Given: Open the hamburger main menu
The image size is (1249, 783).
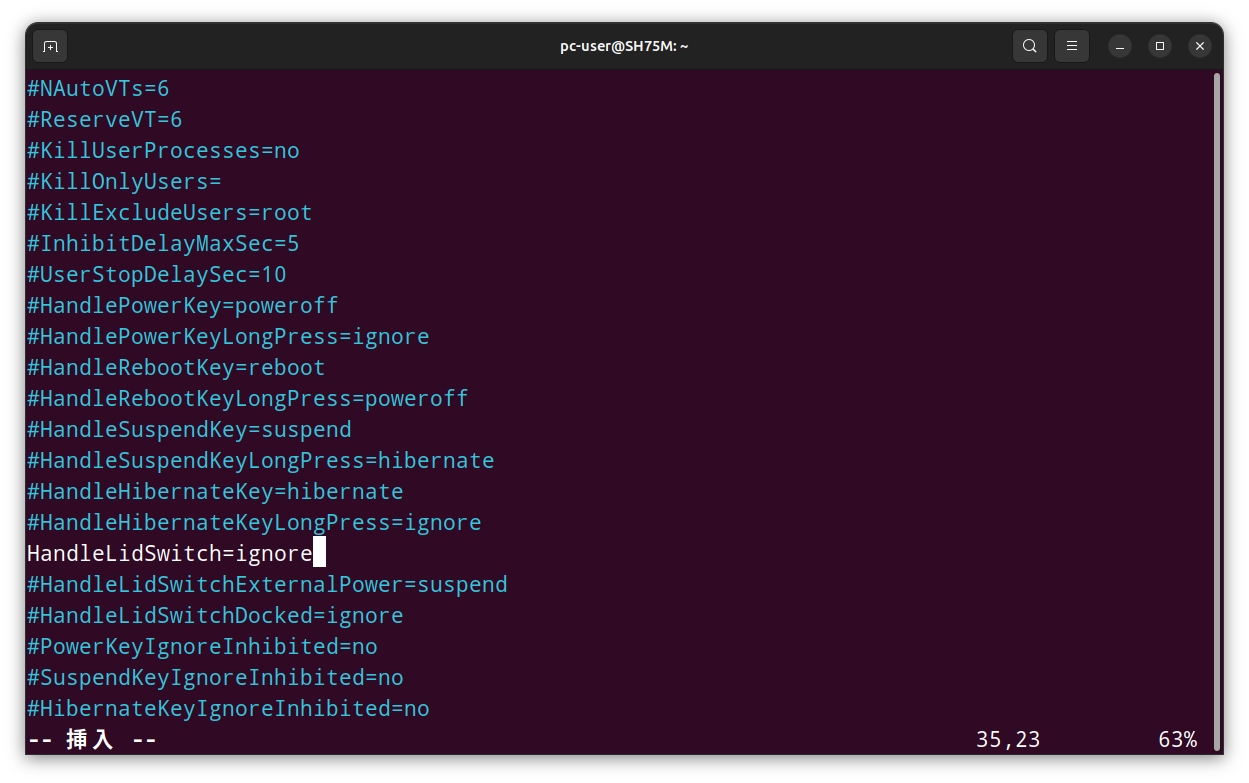Looking at the screenshot, I should click(1072, 46).
